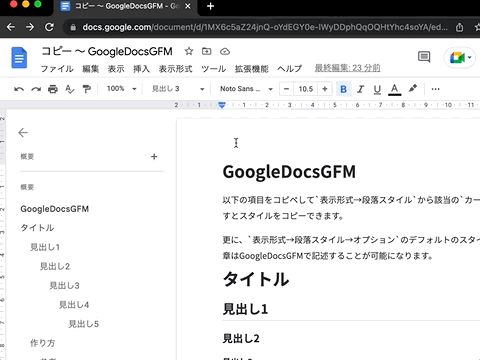The height and width of the screenshot is (360, 480).
Task: Star the document
Action: pyautogui.click(x=189, y=51)
